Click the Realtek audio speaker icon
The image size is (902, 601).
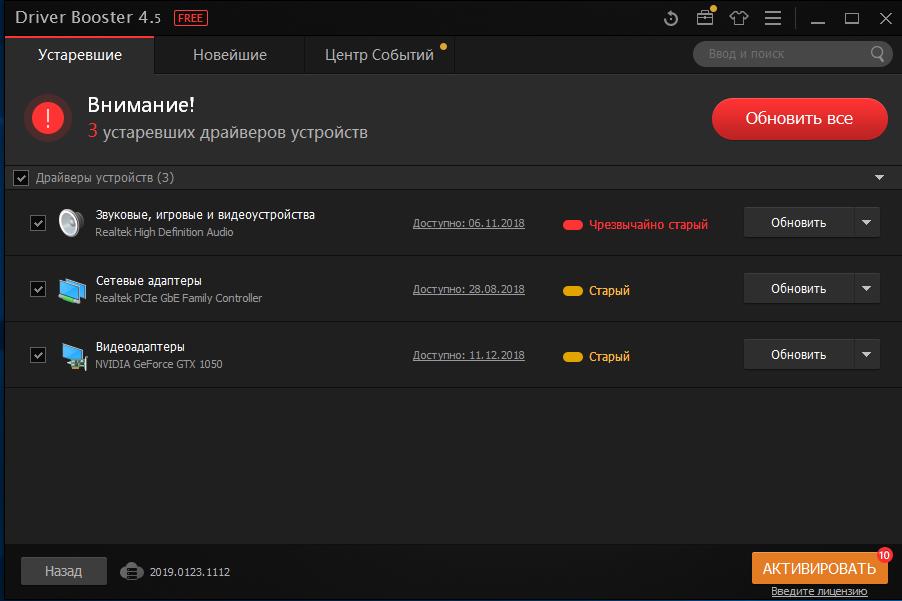(x=71, y=223)
